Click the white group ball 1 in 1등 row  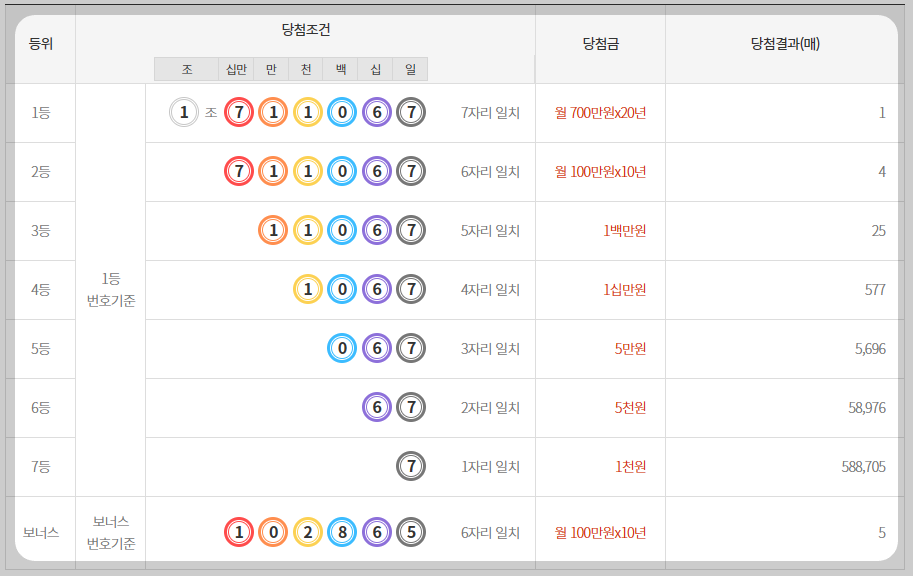(184, 112)
